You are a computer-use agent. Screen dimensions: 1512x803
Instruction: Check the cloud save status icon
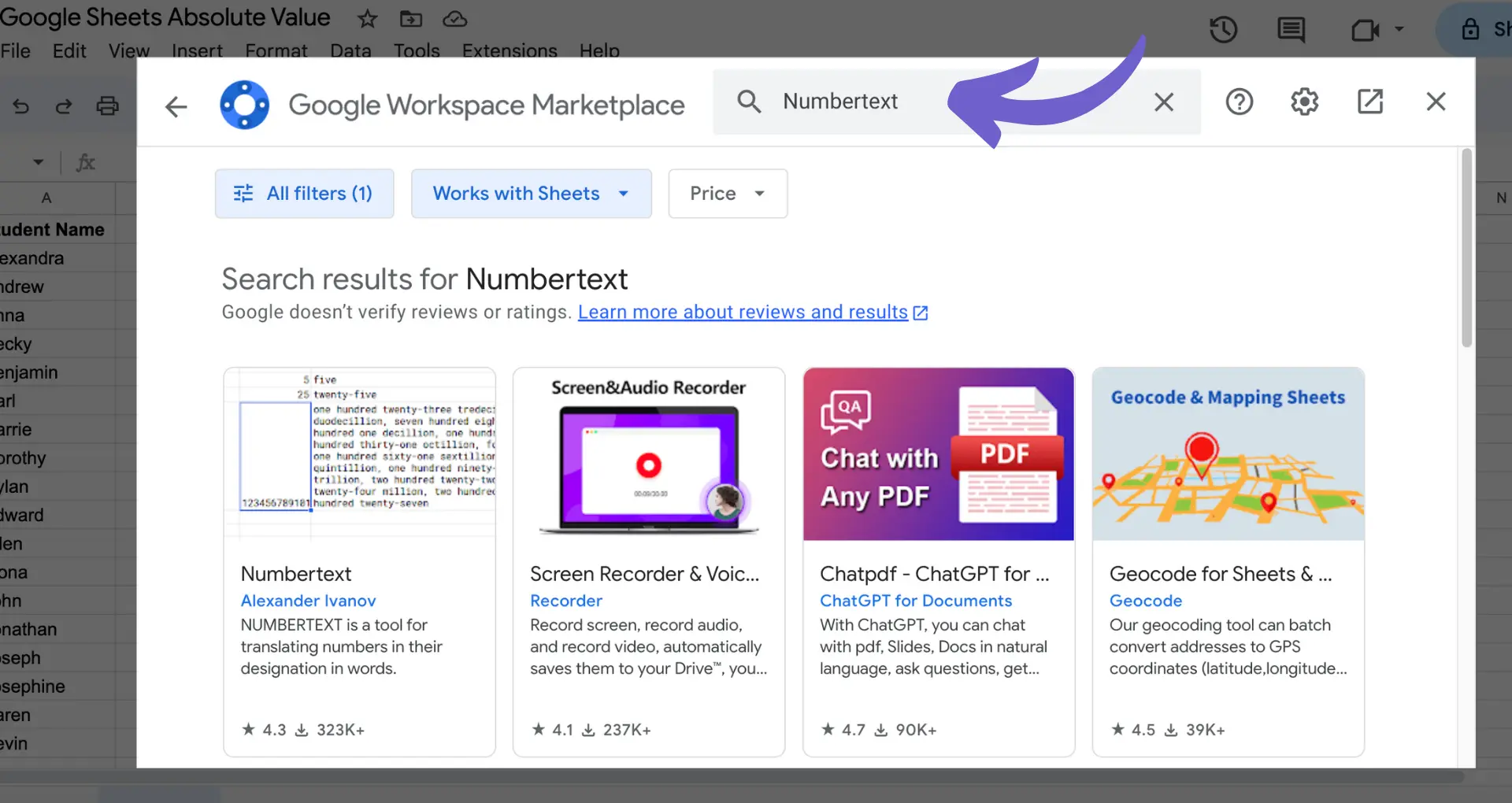point(455,19)
